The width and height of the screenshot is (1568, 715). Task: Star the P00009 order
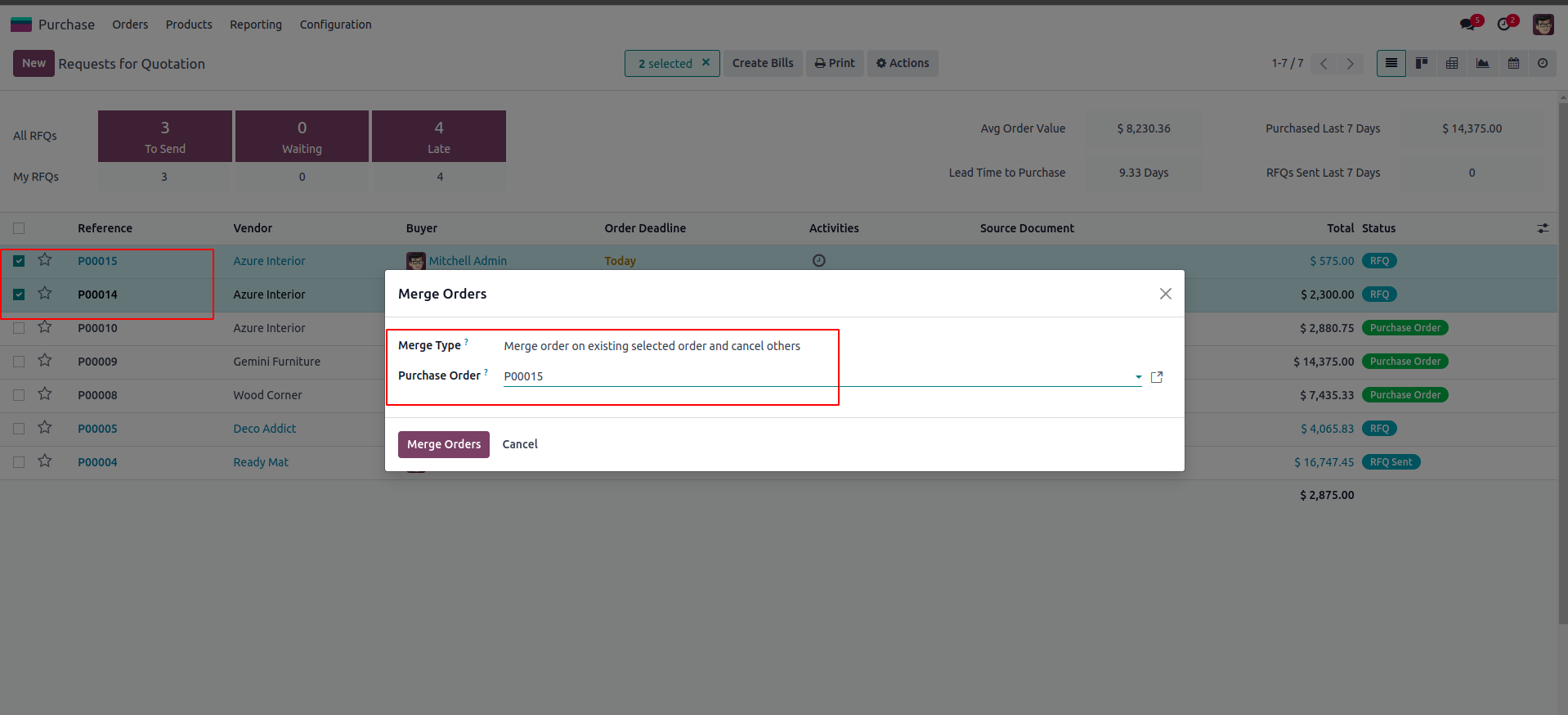(45, 361)
